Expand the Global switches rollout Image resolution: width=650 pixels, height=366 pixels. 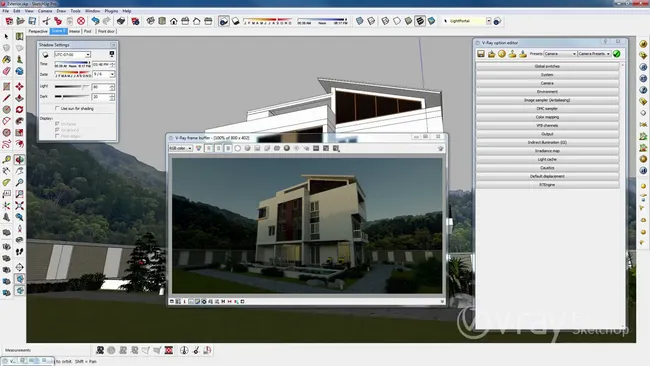pyautogui.click(x=547, y=66)
